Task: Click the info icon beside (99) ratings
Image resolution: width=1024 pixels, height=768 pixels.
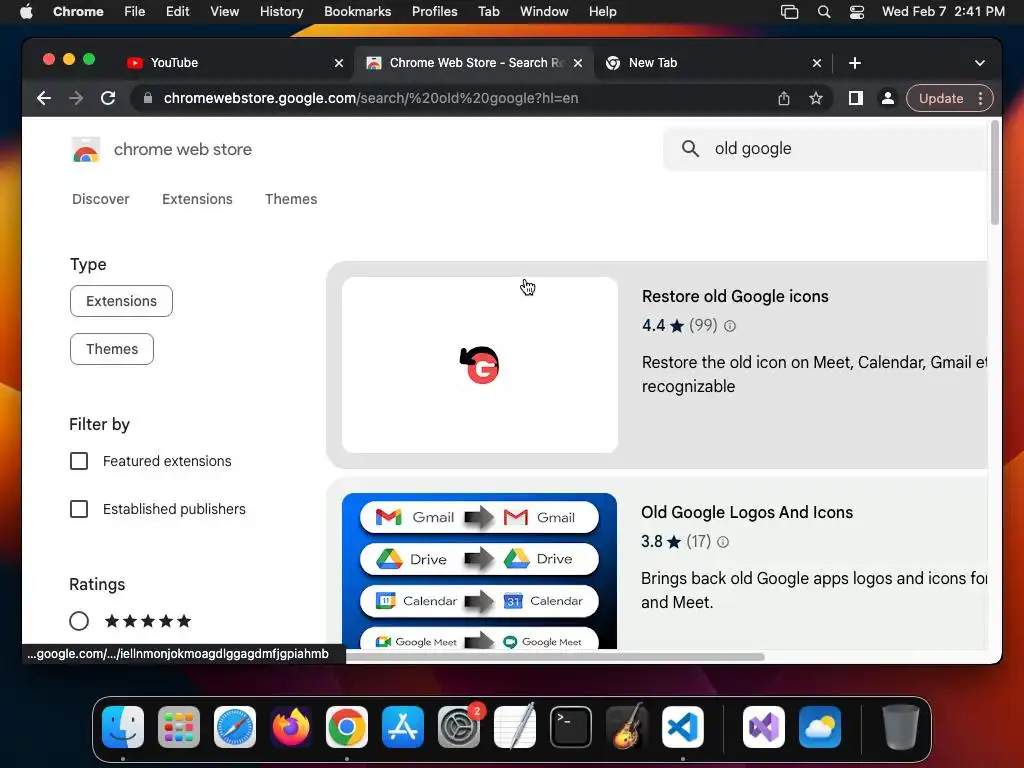Action: 730,326
